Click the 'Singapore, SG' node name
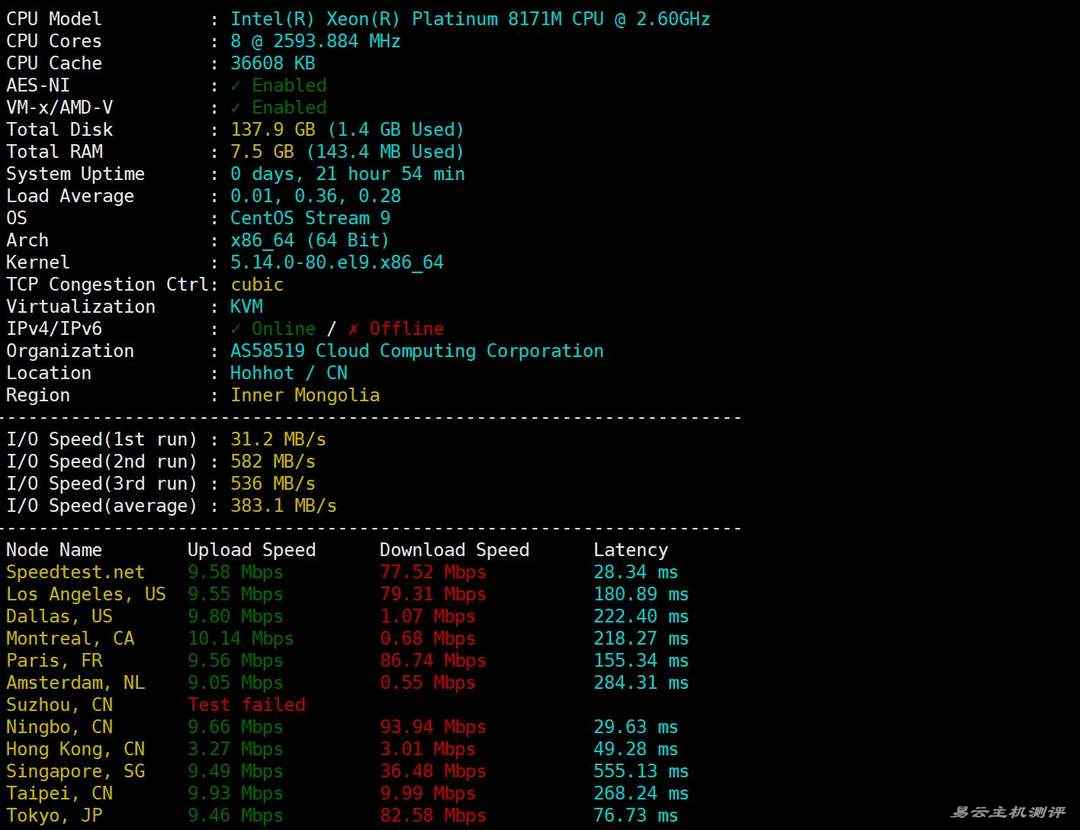Image resolution: width=1080 pixels, height=830 pixels. pos(75,771)
